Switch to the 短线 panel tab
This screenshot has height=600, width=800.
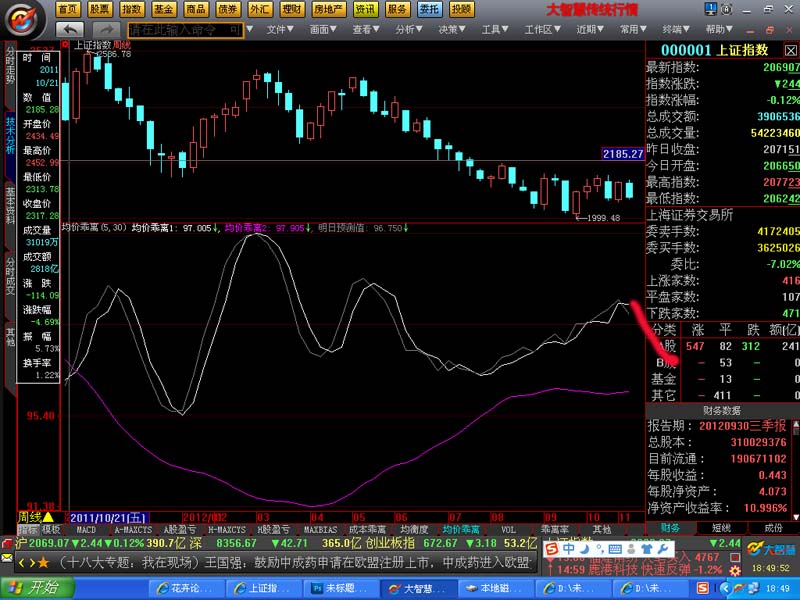[721, 528]
